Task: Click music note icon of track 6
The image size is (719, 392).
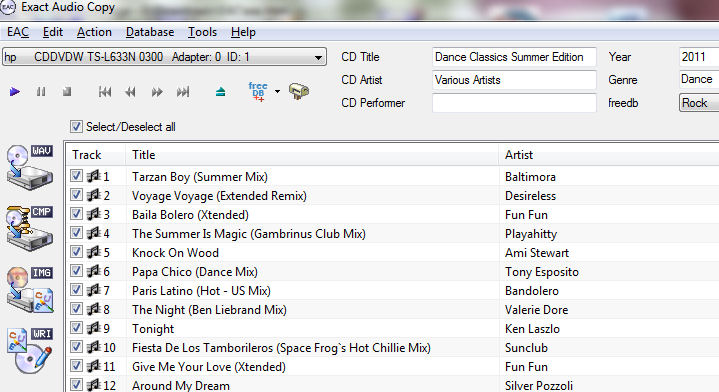Action: tap(94, 271)
